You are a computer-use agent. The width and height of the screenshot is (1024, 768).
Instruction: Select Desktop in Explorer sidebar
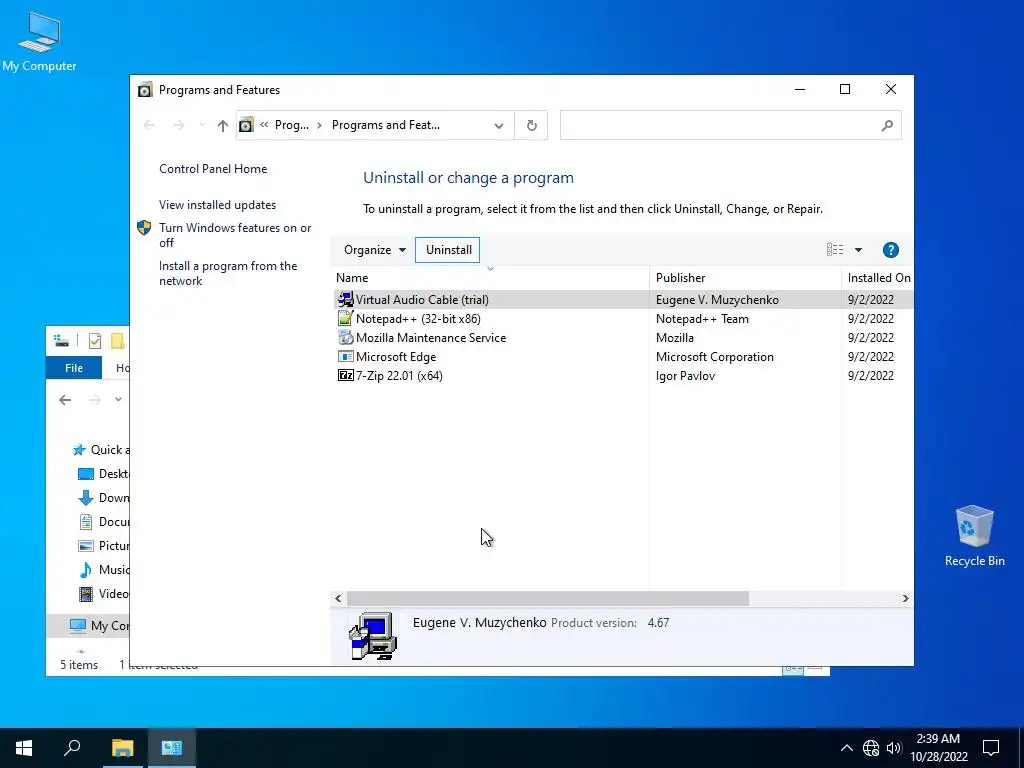103,474
